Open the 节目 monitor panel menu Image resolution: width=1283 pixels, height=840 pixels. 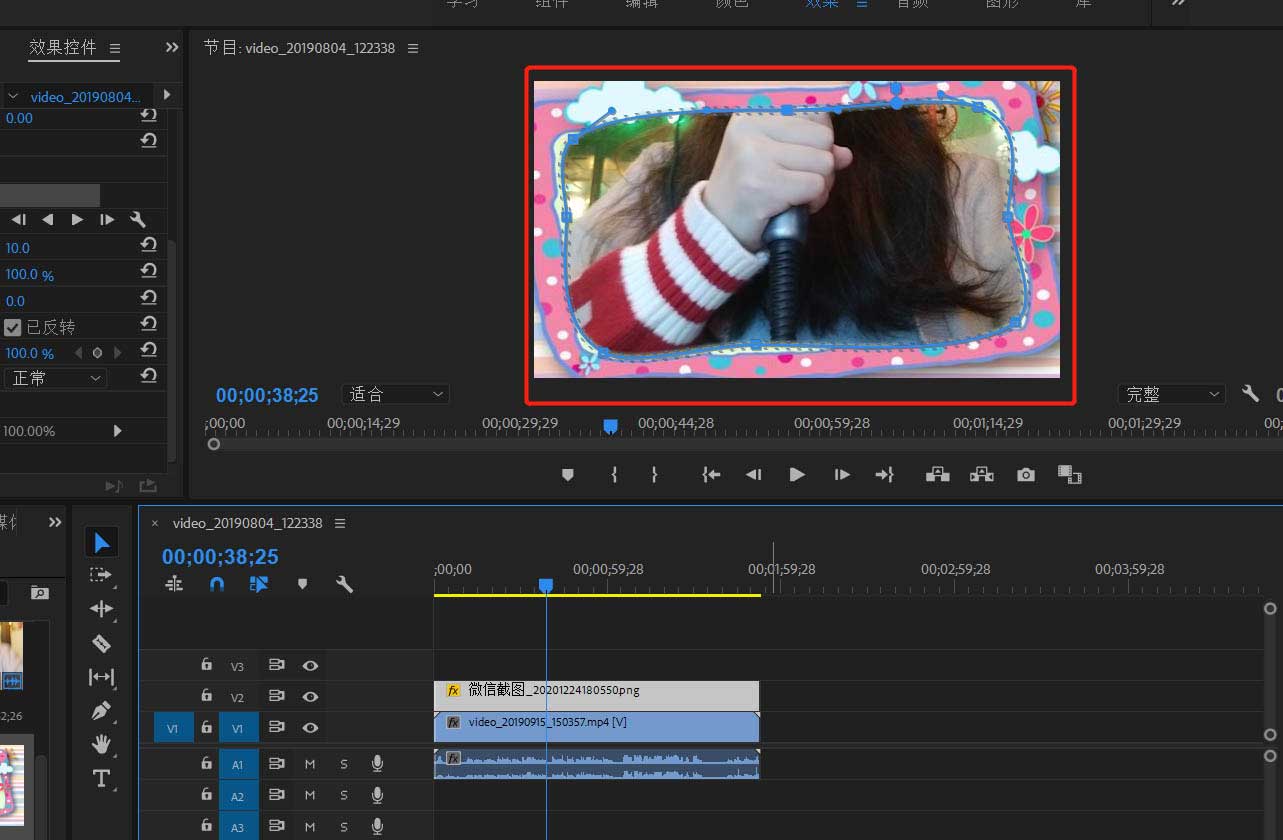413,49
